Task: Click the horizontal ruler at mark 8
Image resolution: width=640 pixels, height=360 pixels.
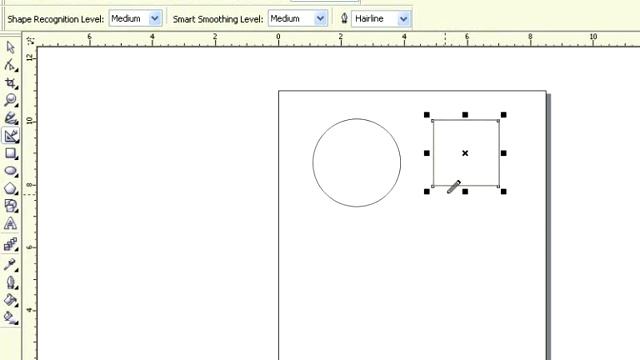Action: coord(530,38)
